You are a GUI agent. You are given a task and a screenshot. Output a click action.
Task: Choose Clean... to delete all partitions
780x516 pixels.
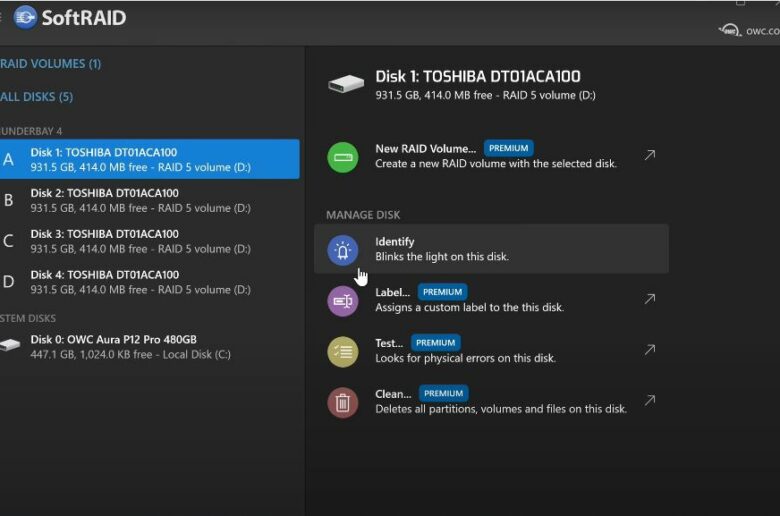point(491,401)
